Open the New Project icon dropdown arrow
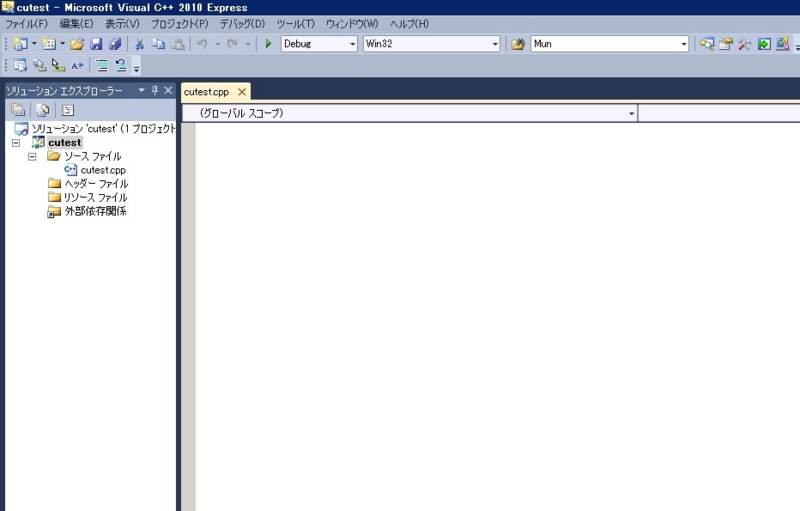This screenshot has height=511, width=800. pos(34,44)
